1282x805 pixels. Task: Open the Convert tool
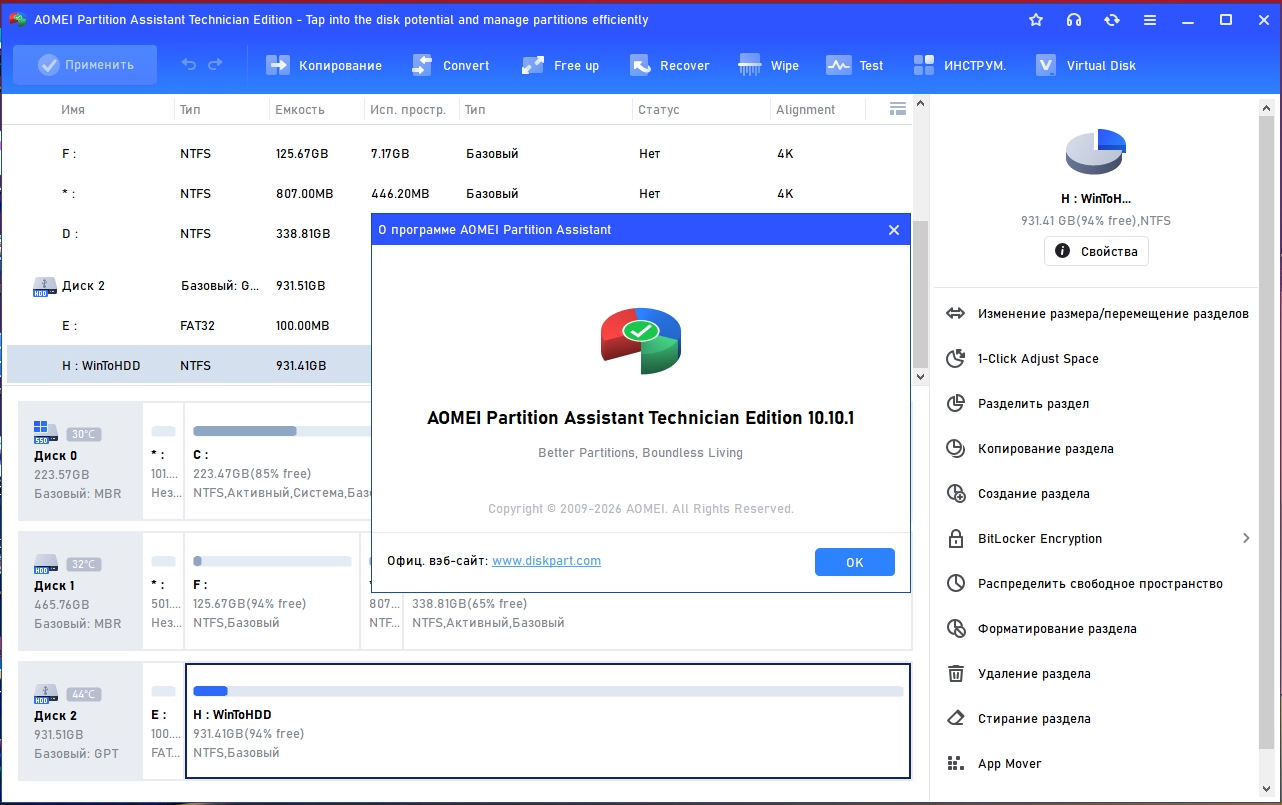pos(422,65)
